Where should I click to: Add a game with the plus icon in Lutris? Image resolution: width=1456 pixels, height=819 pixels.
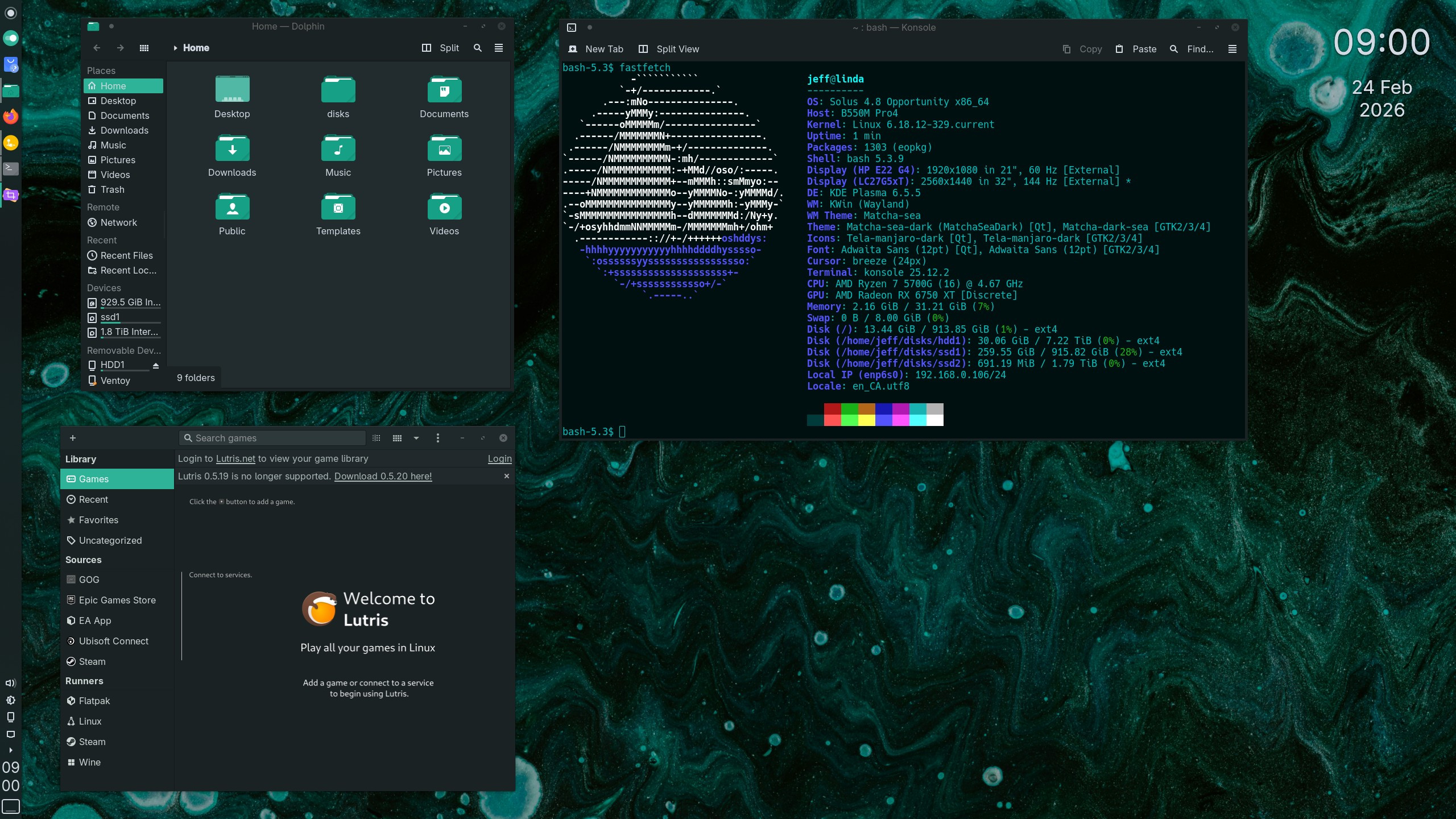pos(73,437)
